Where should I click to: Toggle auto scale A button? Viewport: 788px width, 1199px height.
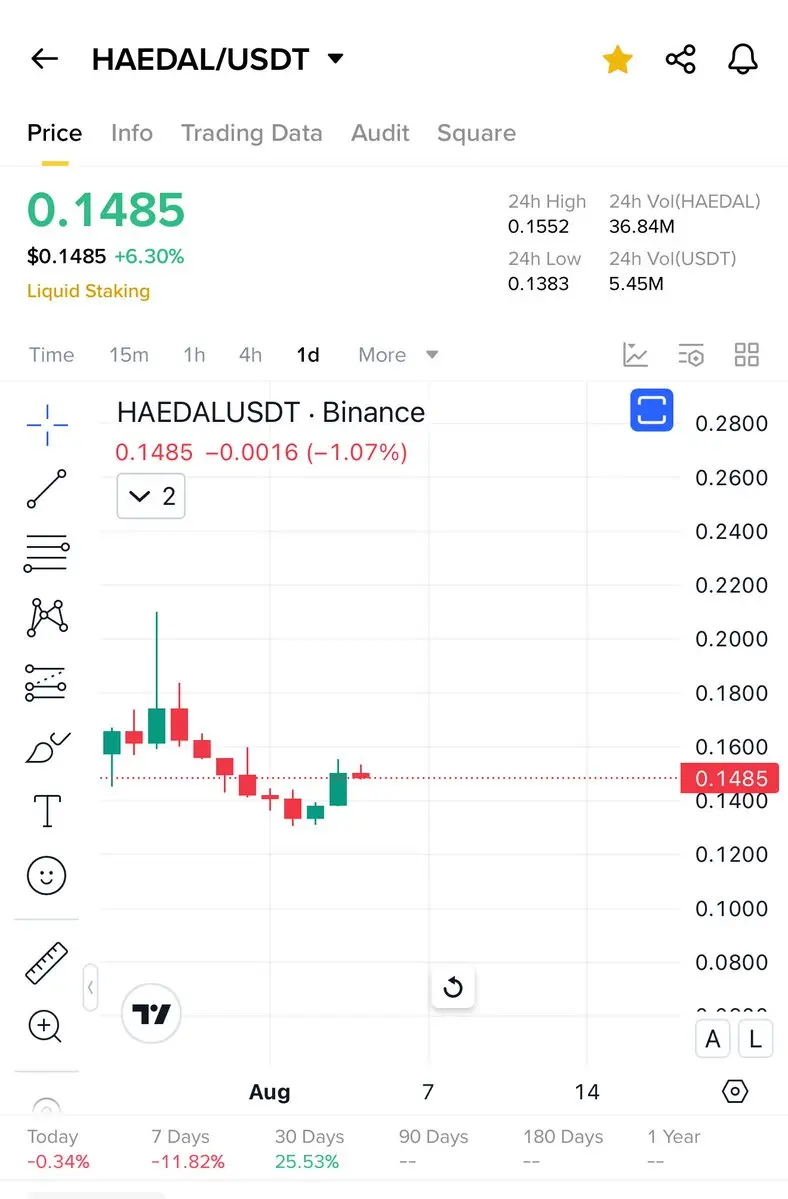coord(712,1039)
